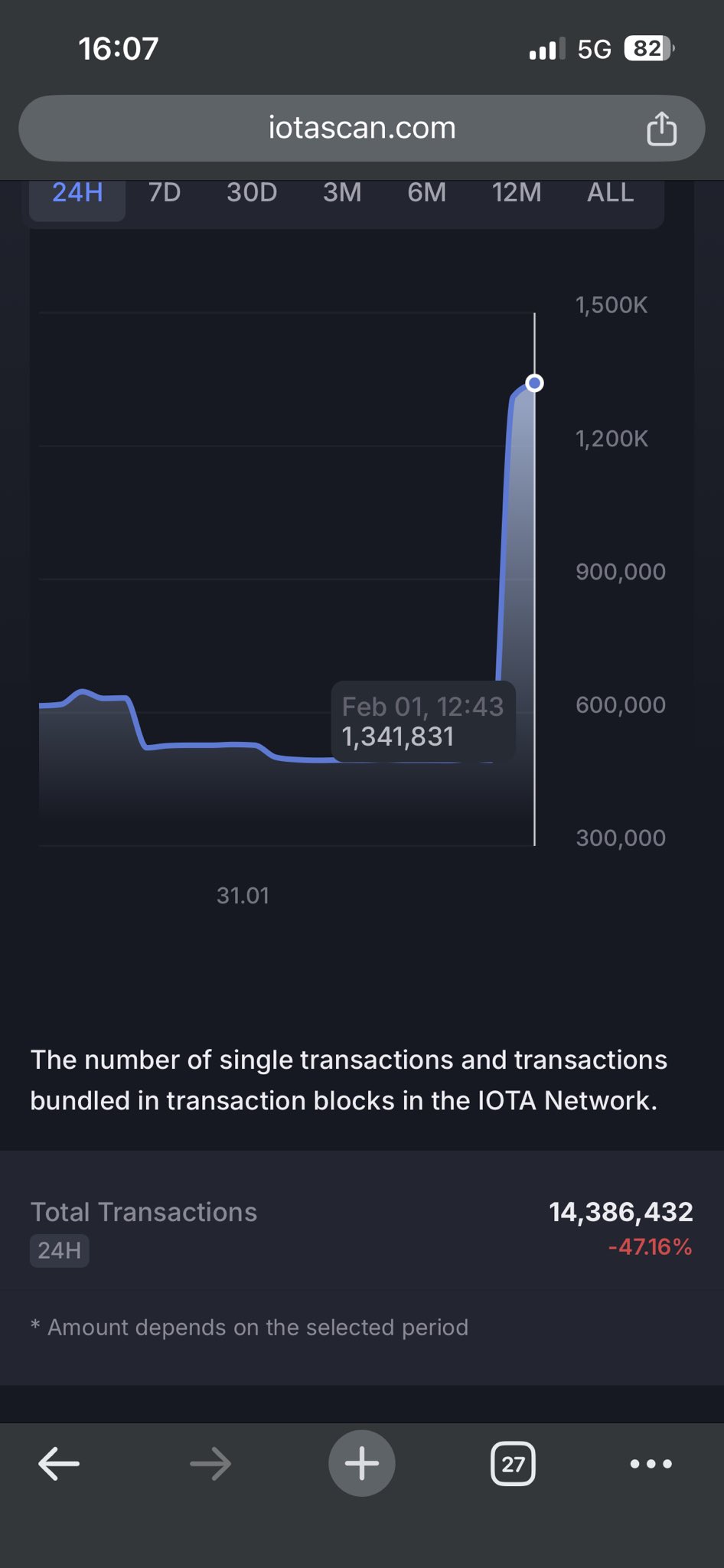
Task: Select the 6M chart period
Action: point(426,193)
